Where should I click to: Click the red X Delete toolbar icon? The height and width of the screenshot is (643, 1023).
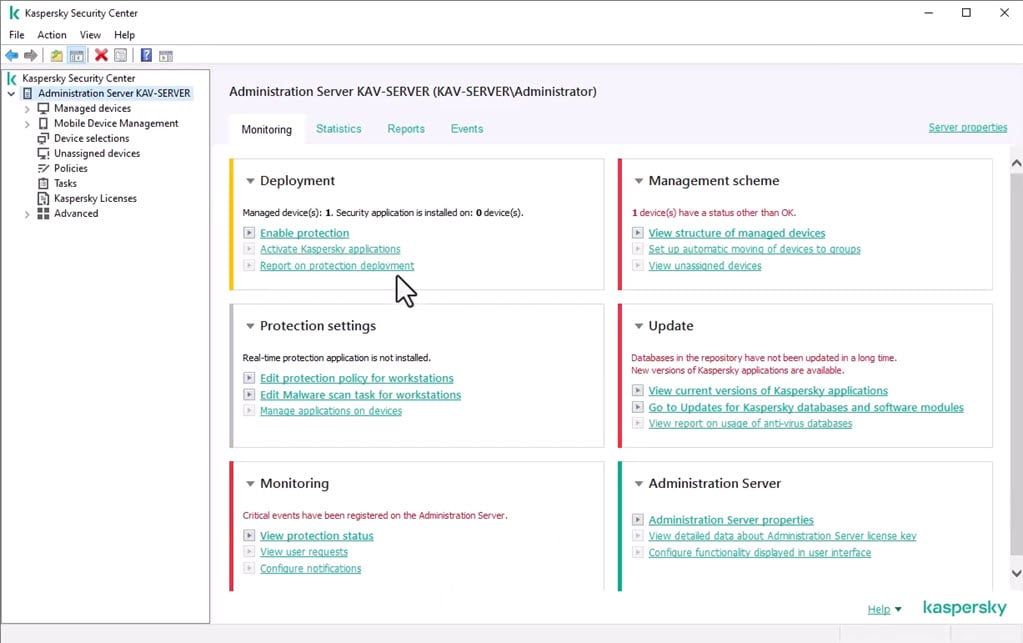click(101, 56)
